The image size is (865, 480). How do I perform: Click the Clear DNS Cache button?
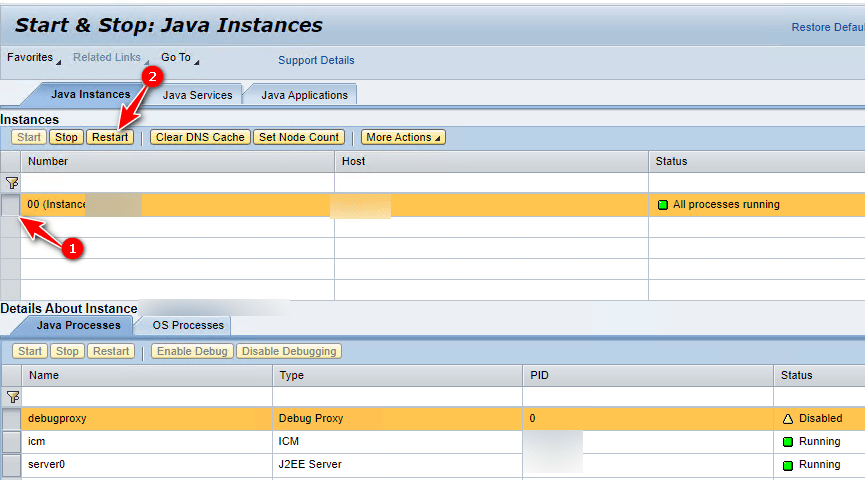coord(200,137)
